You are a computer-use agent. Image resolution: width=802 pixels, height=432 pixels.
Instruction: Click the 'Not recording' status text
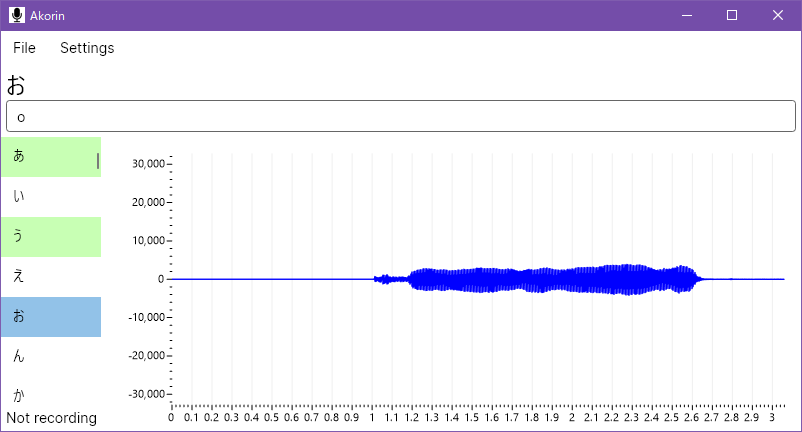(51, 418)
